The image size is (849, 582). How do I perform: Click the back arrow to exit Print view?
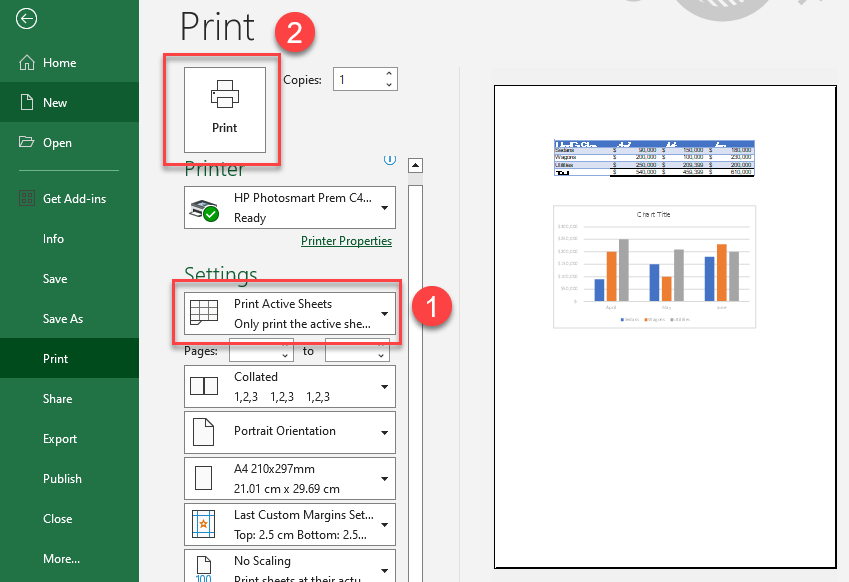pos(26,19)
